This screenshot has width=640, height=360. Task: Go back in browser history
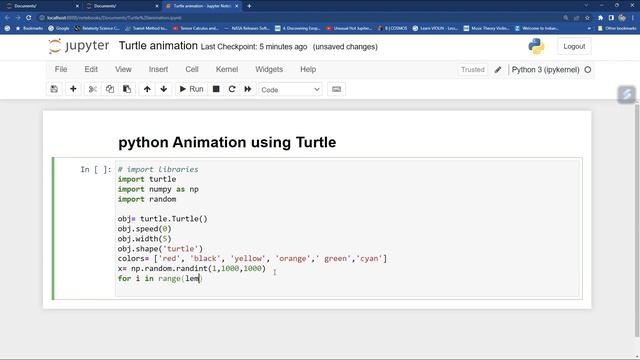tap(7, 18)
